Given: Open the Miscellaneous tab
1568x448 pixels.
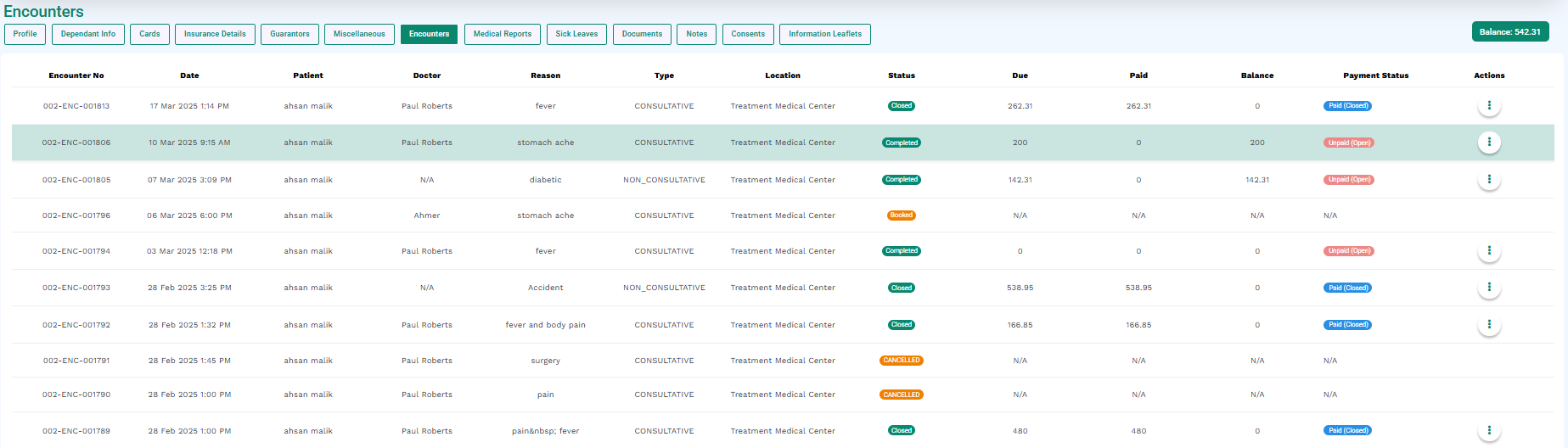Looking at the screenshot, I should tap(359, 34).
